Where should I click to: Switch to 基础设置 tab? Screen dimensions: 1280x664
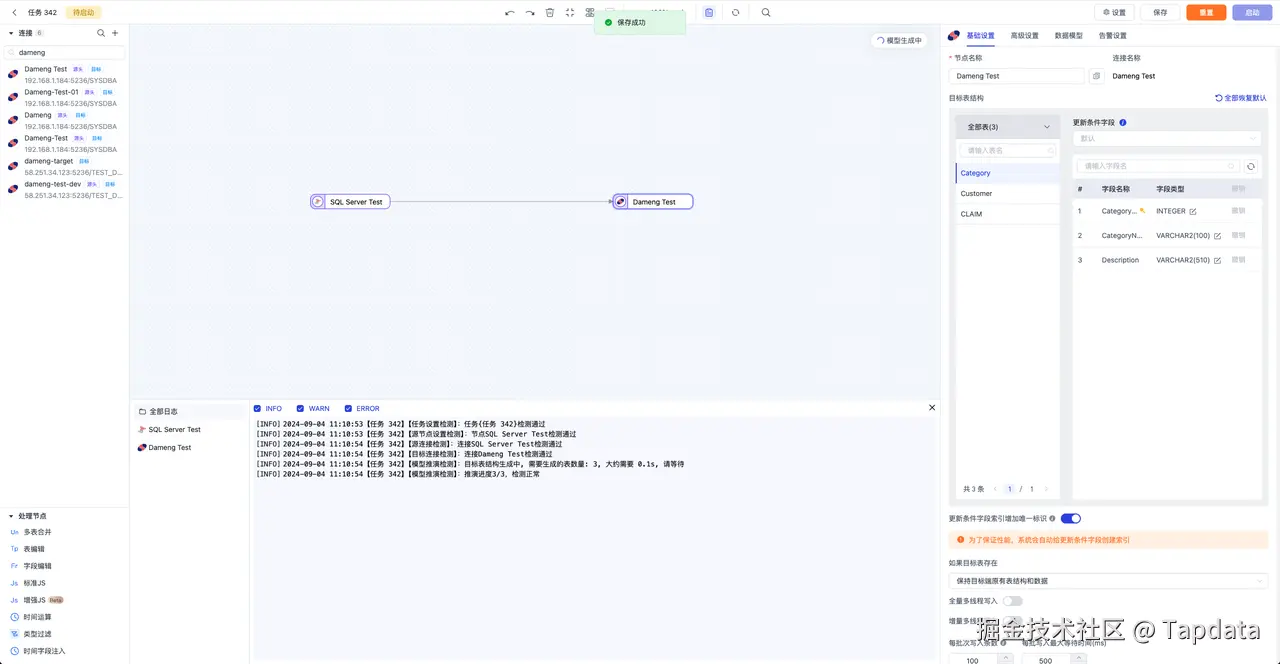pyautogui.click(x=980, y=36)
